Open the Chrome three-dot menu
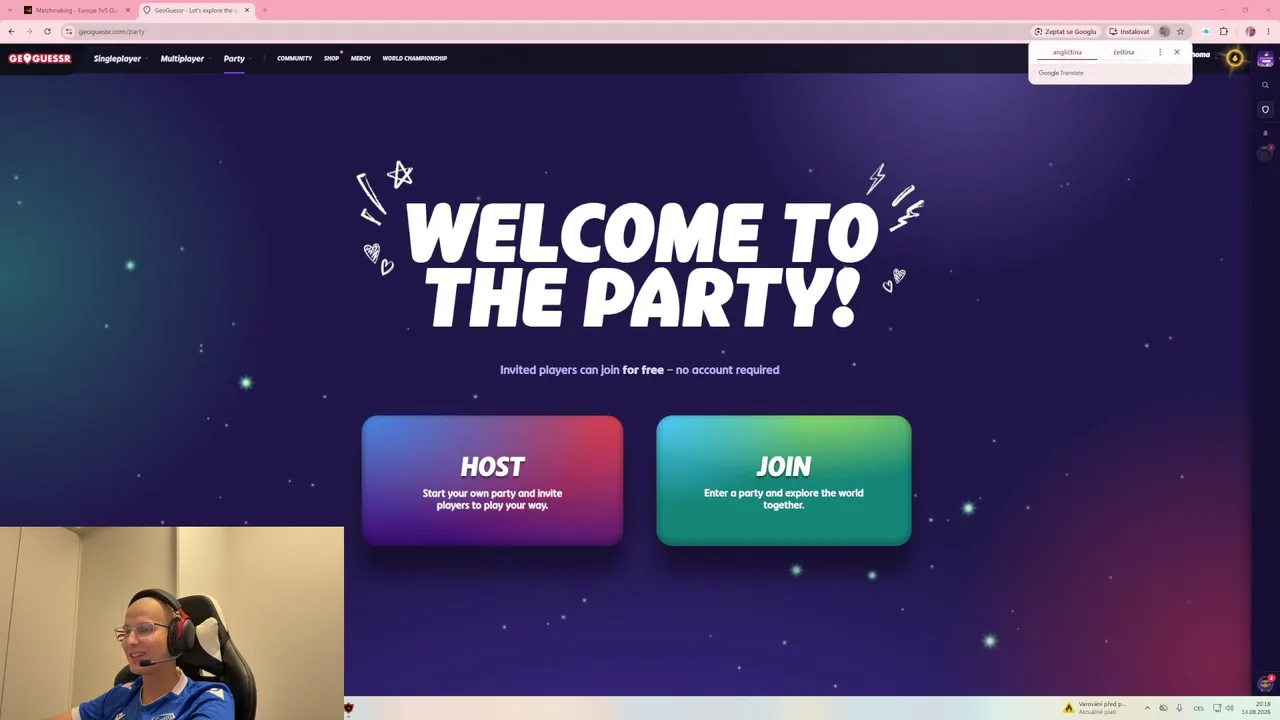This screenshot has width=1280, height=720. click(1268, 31)
